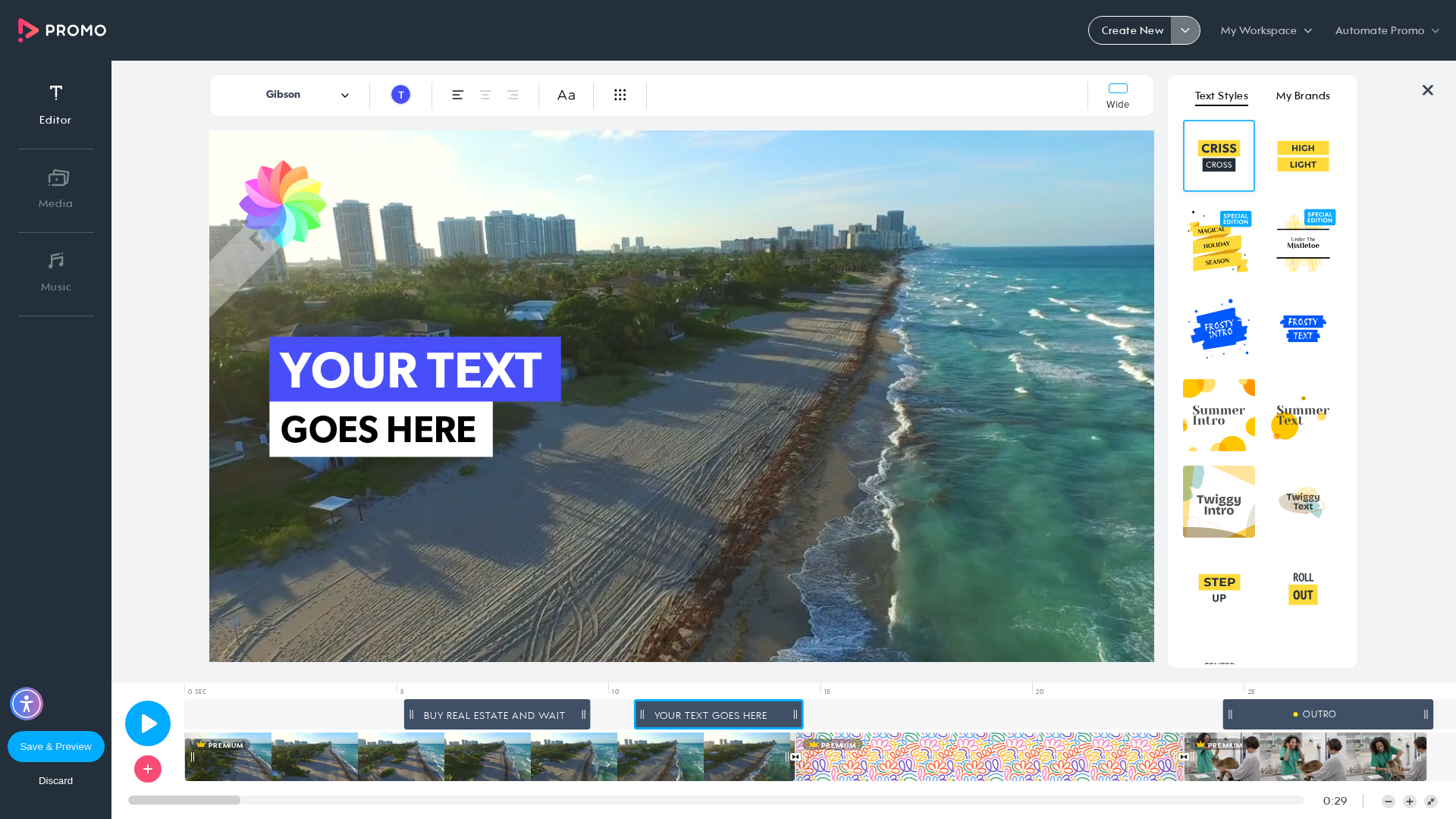Viewport: 1456px width, 819px height.
Task: Select the OUTRO timeline block
Action: pos(1328,714)
